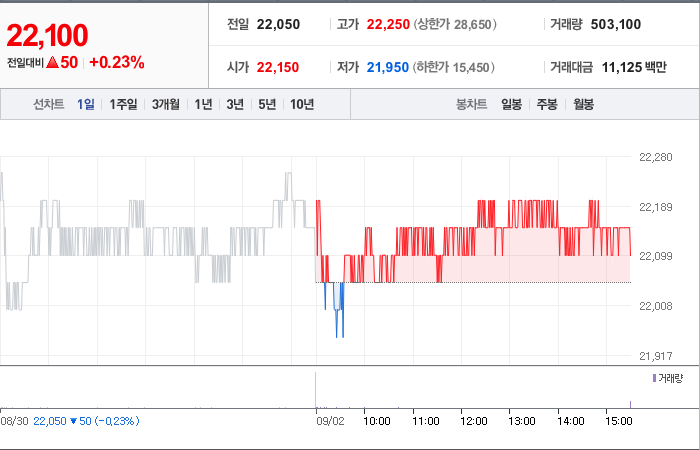Show the 1년 line chart
The image size is (700, 450).
[203, 104]
